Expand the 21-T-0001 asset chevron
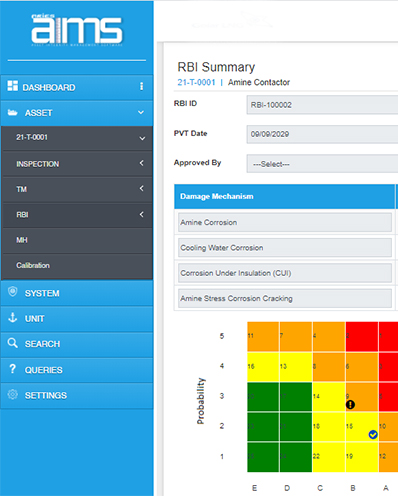Viewport: 398px width, 496px height. point(142,138)
